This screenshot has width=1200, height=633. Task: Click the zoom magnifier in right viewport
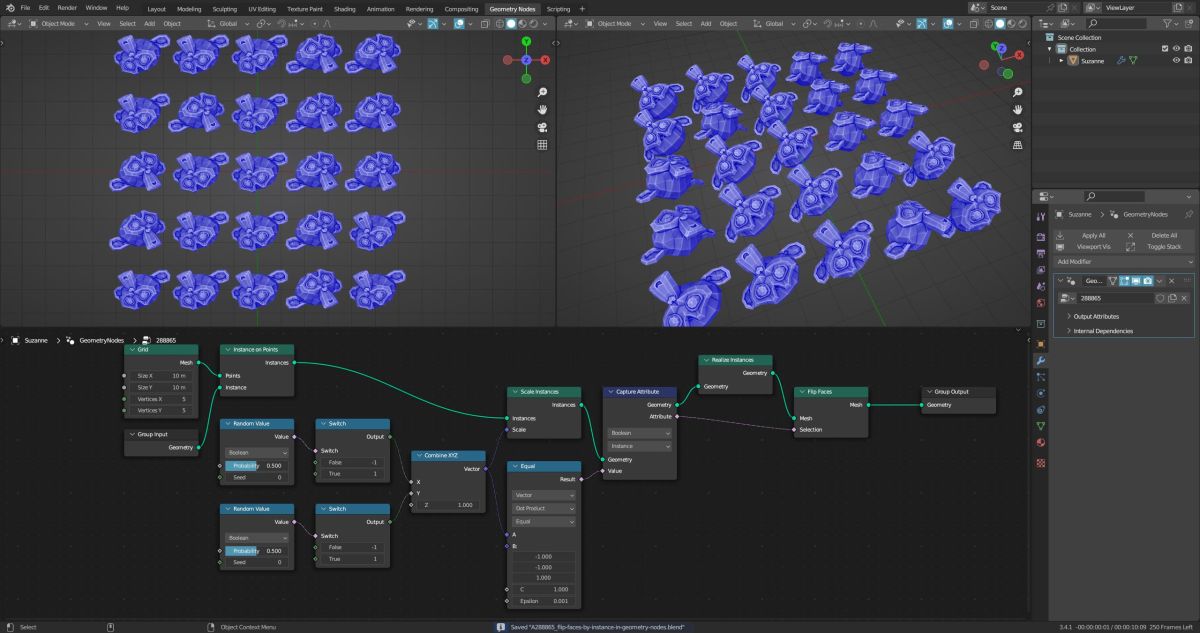pos(1018,92)
